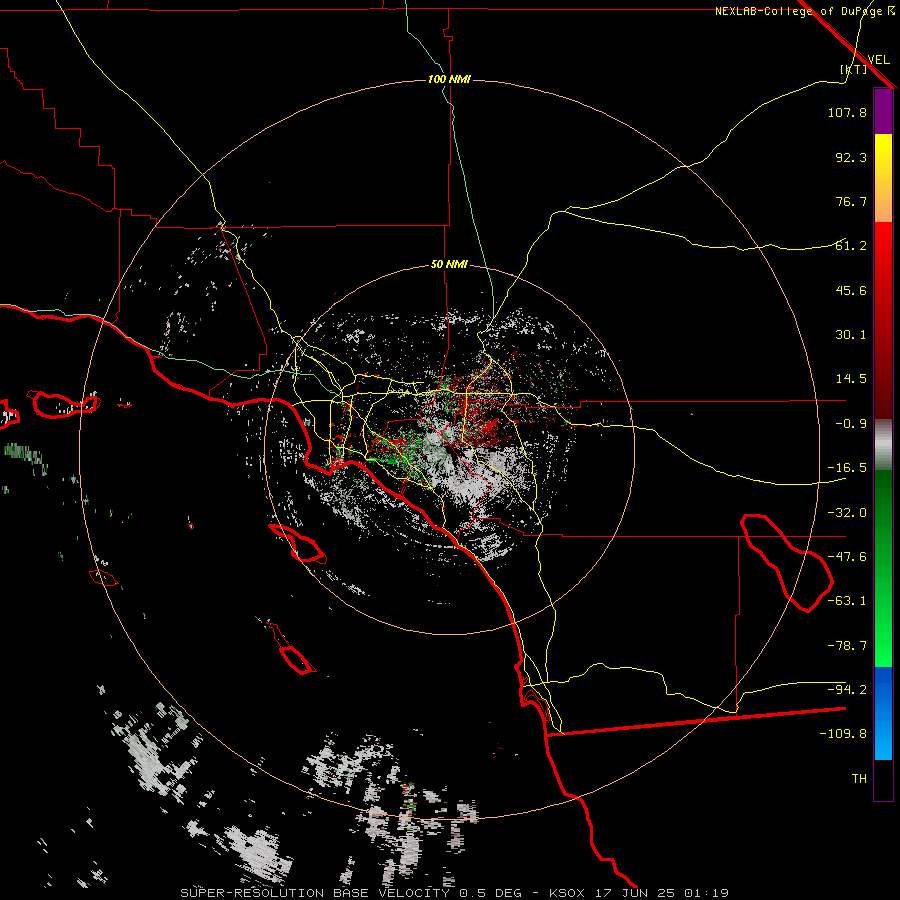
Task: Select the purple segment of the velocity color bar
Action: click(883, 111)
